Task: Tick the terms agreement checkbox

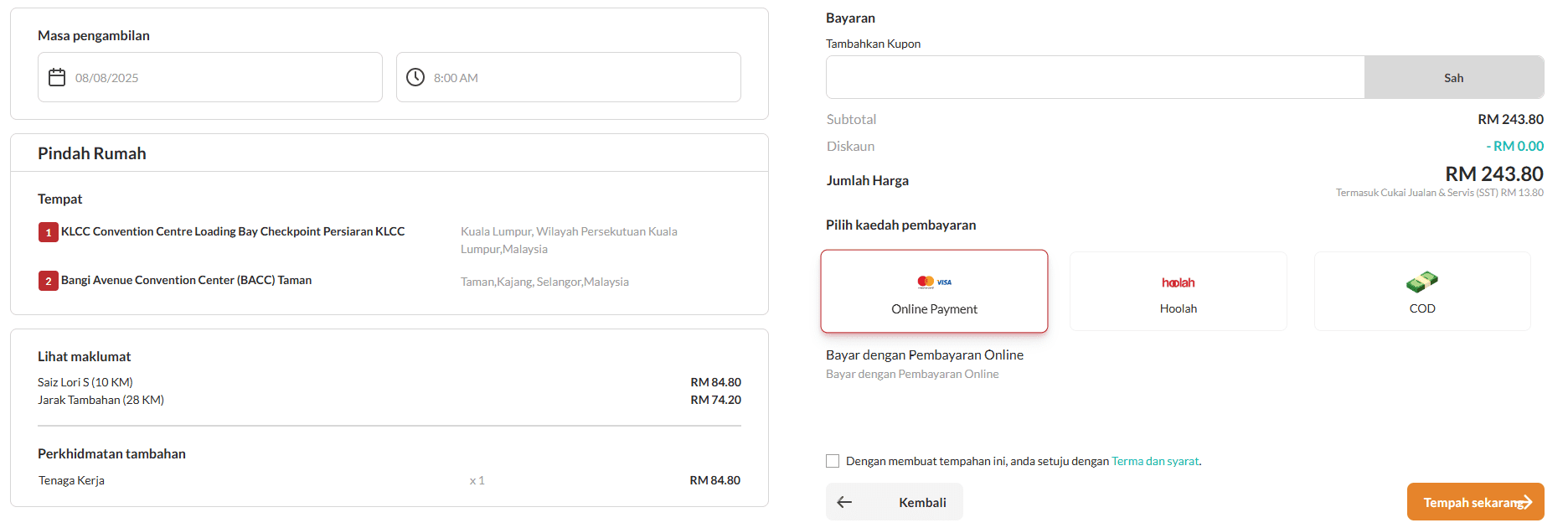Action: tap(833, 461)
